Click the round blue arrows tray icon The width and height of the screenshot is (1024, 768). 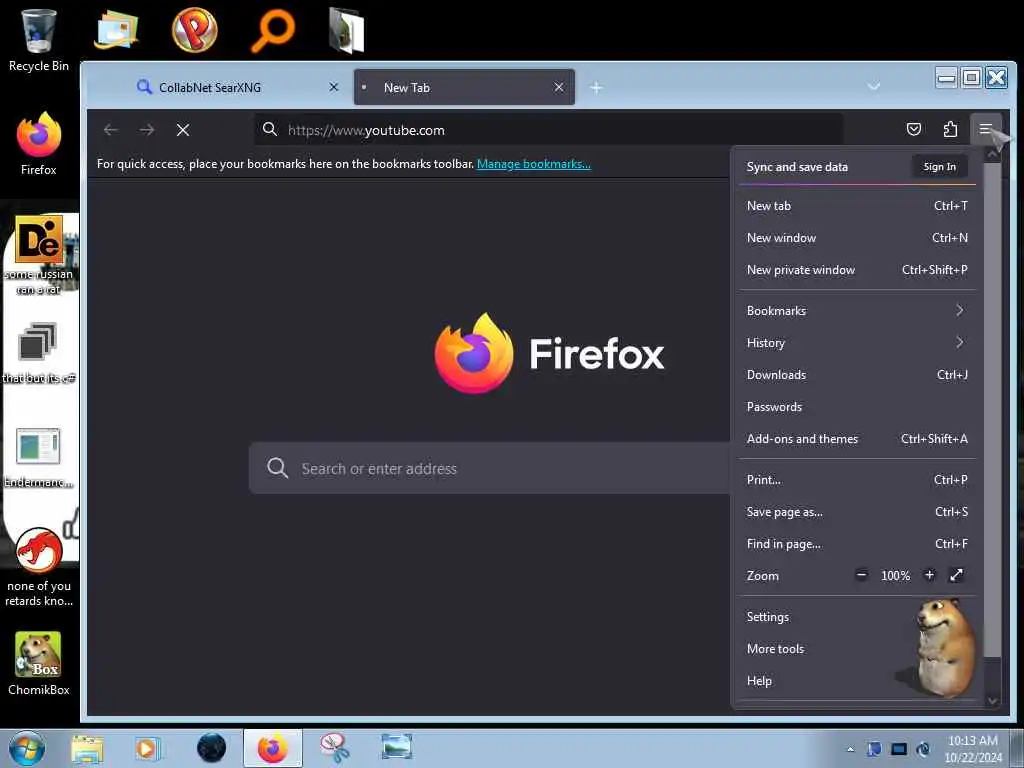click(x=923, y=749)
